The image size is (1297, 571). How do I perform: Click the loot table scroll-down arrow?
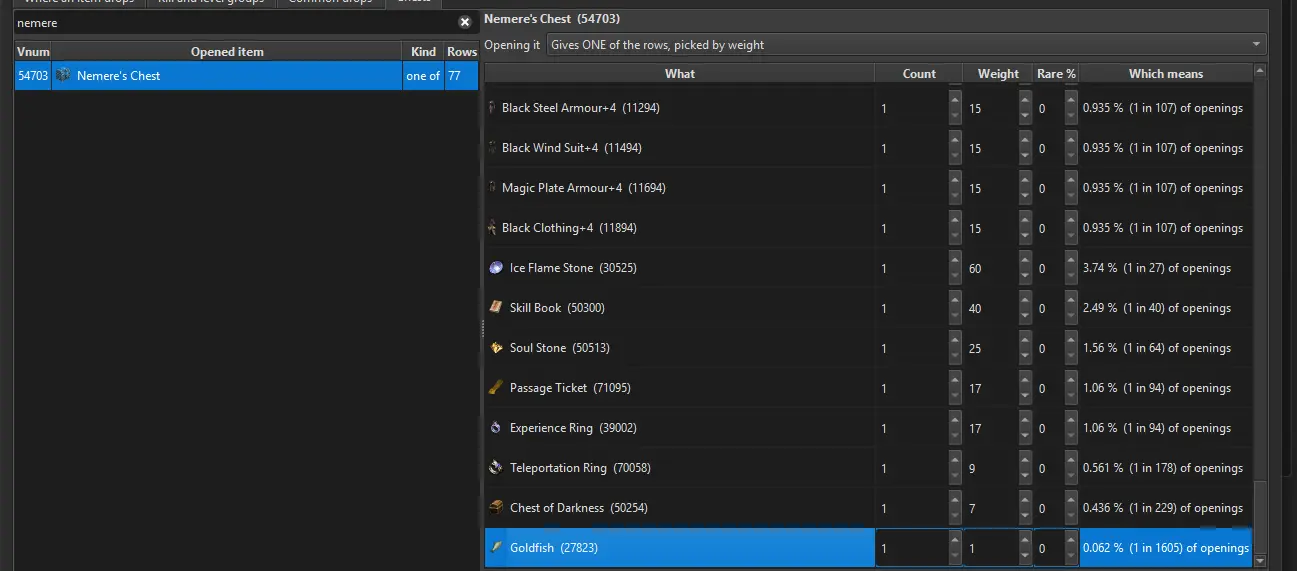click(x=1260, y=560)
